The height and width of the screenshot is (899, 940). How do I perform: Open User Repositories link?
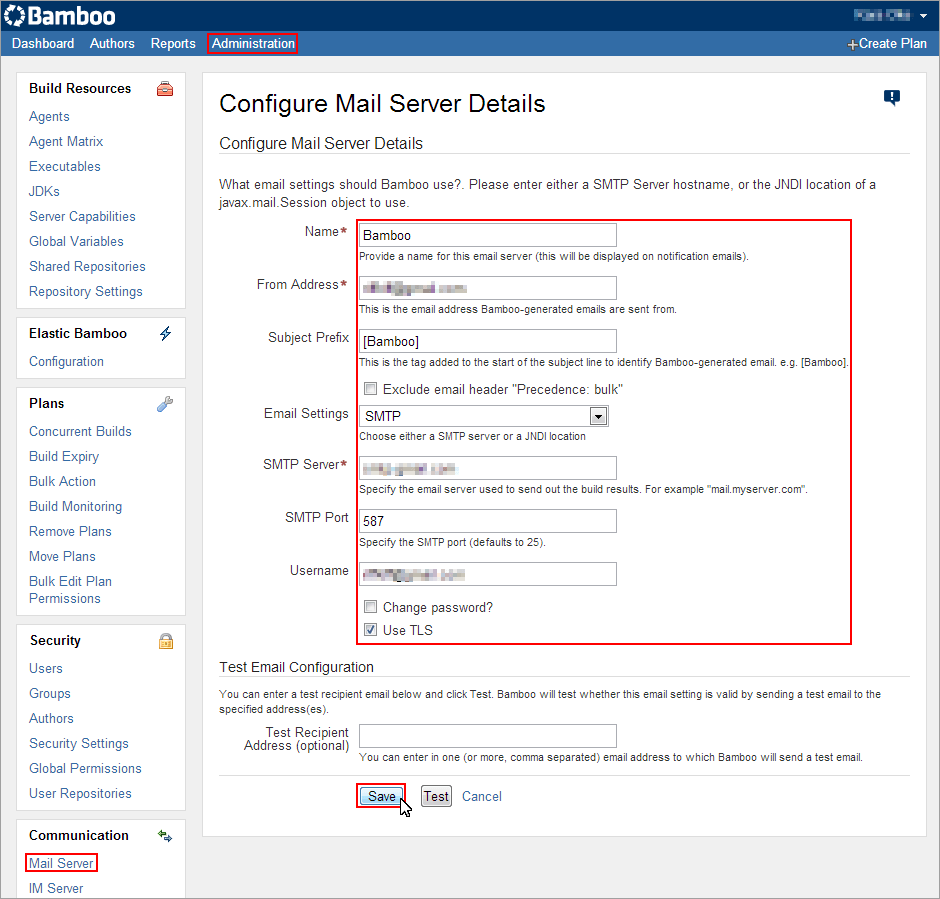coord(80,794)
